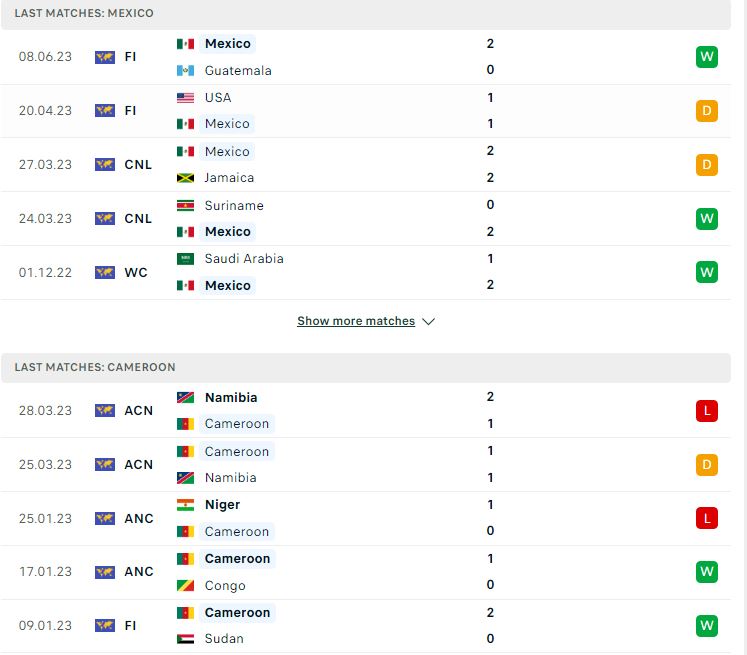Click the Sudan flag icon
Screen dimensions: 747x655
click(185, 639)
